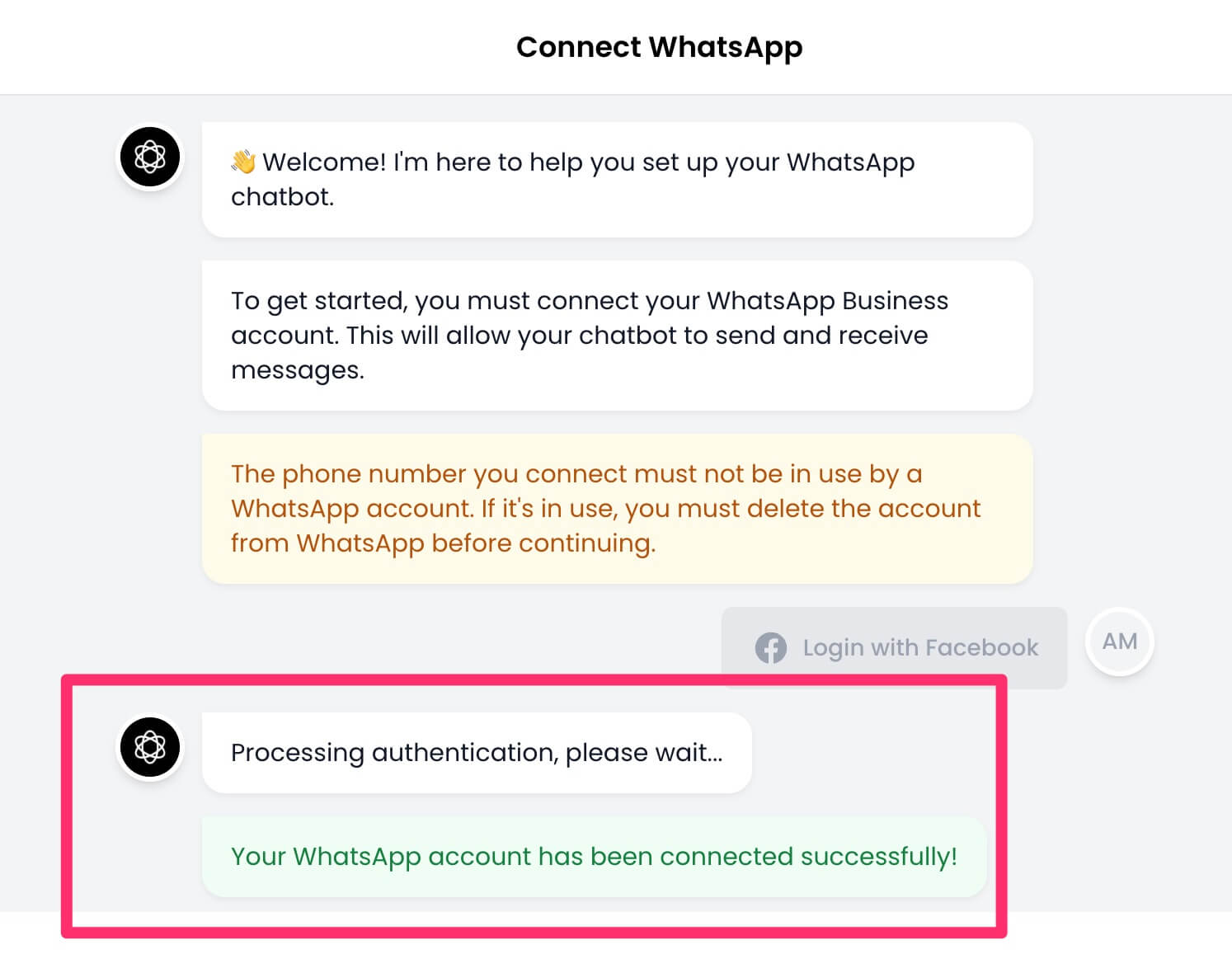Click the AM user avatar circle

[x=1120, y=642]
